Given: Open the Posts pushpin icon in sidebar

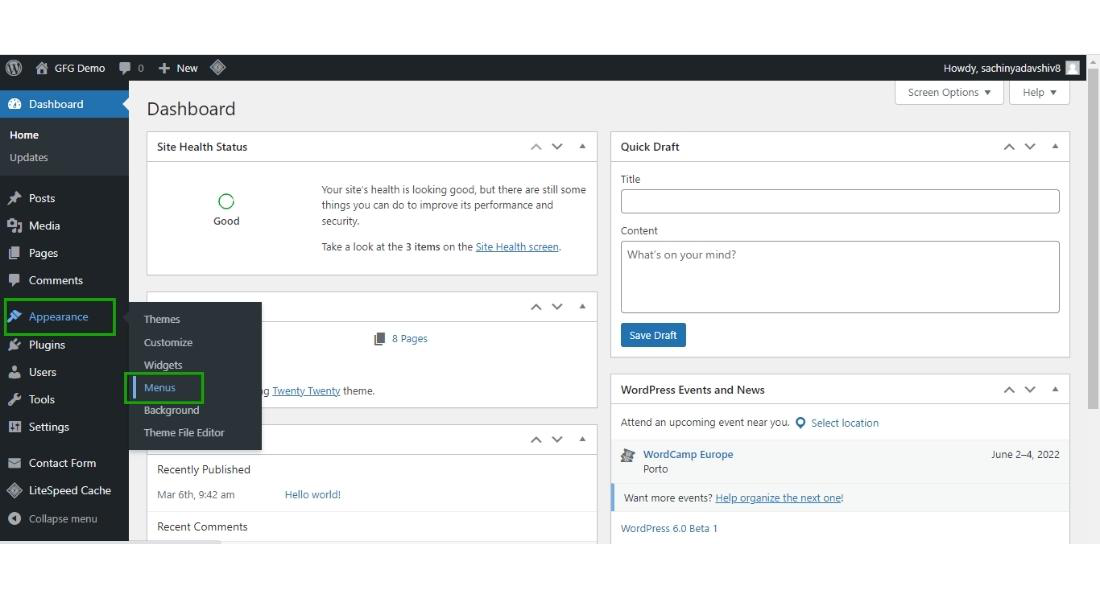Looking at the screenshot, I should (x=14, y=198).
